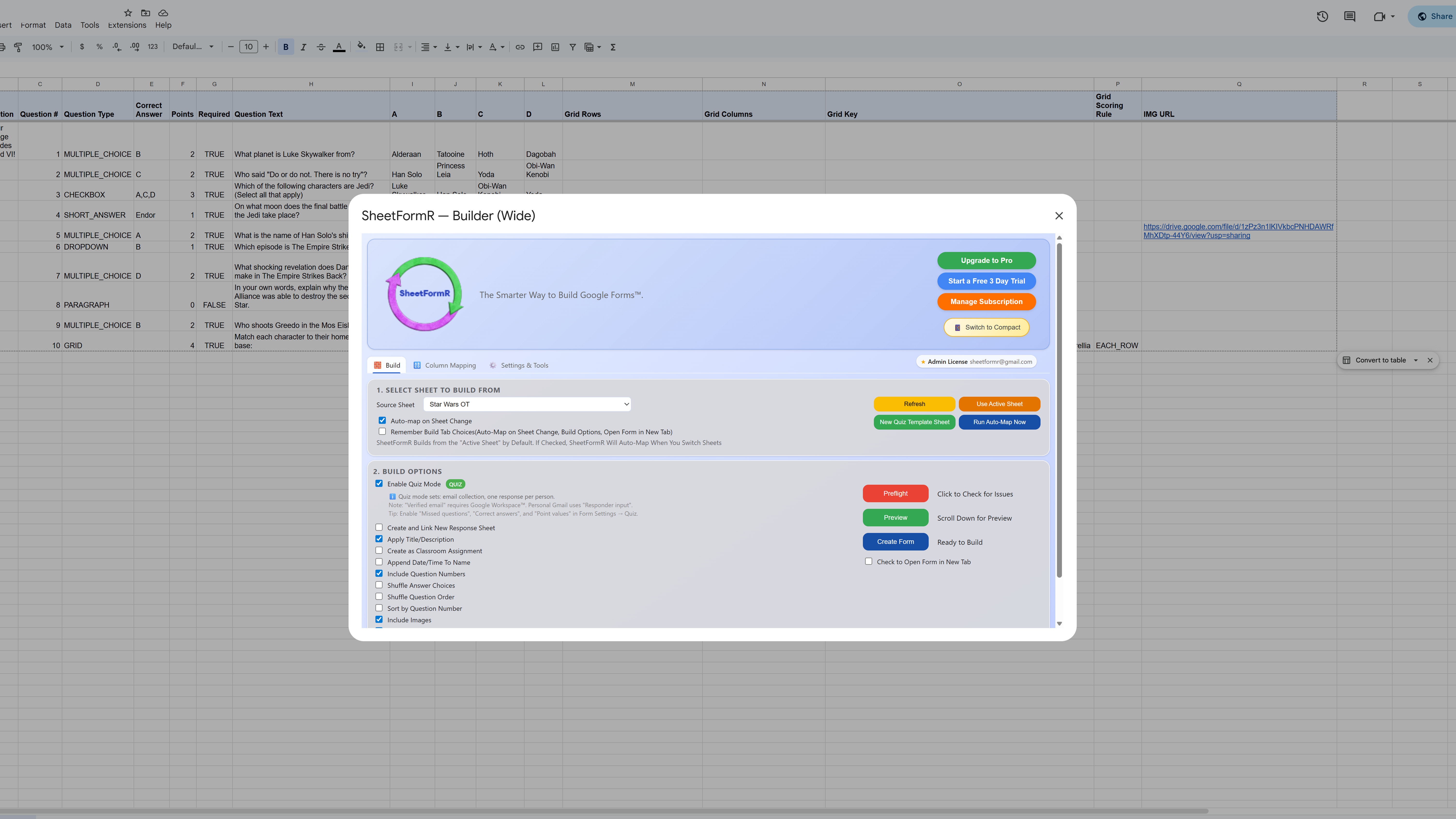Open the Source Sheet dropdown
The width and height of the screenshot is (1456, 819).
point(527,404)
